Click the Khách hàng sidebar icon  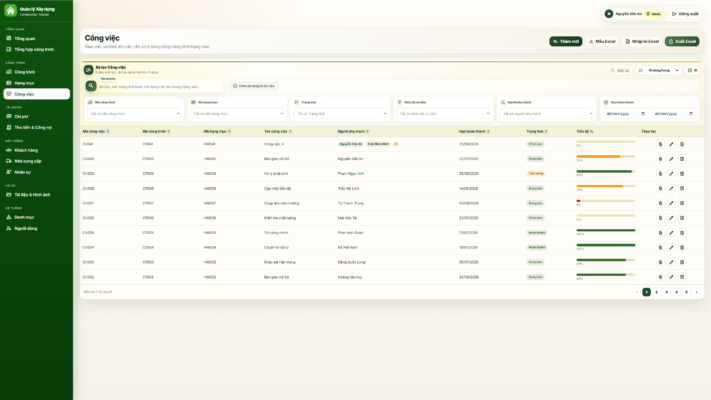9,150
